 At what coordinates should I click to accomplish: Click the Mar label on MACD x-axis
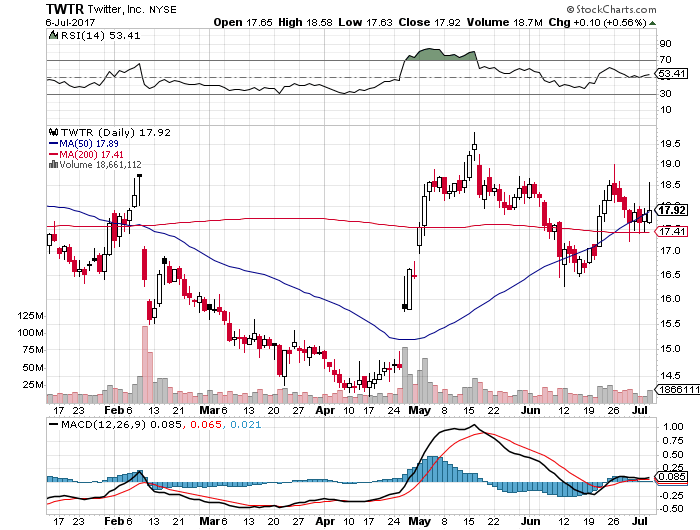click(209, 521)
